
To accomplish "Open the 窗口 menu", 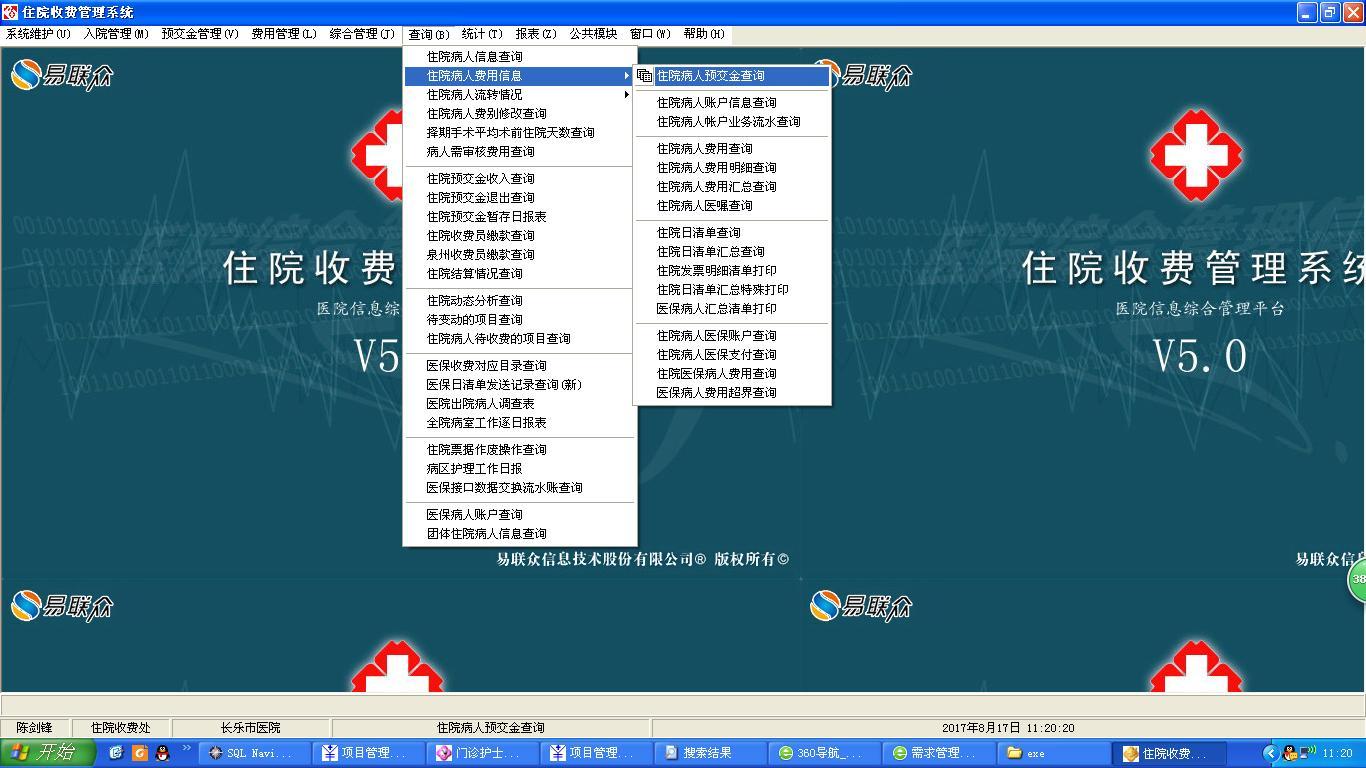I will pos(650,34).
